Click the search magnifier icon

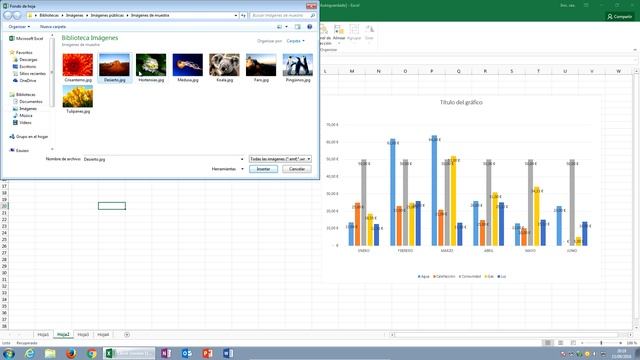click(x=313, y=16)
